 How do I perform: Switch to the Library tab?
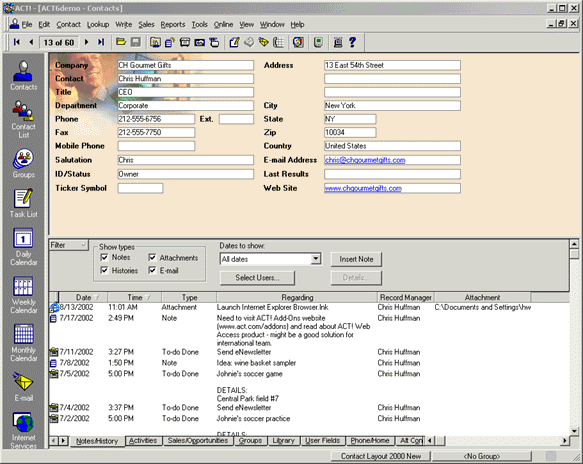283,441
